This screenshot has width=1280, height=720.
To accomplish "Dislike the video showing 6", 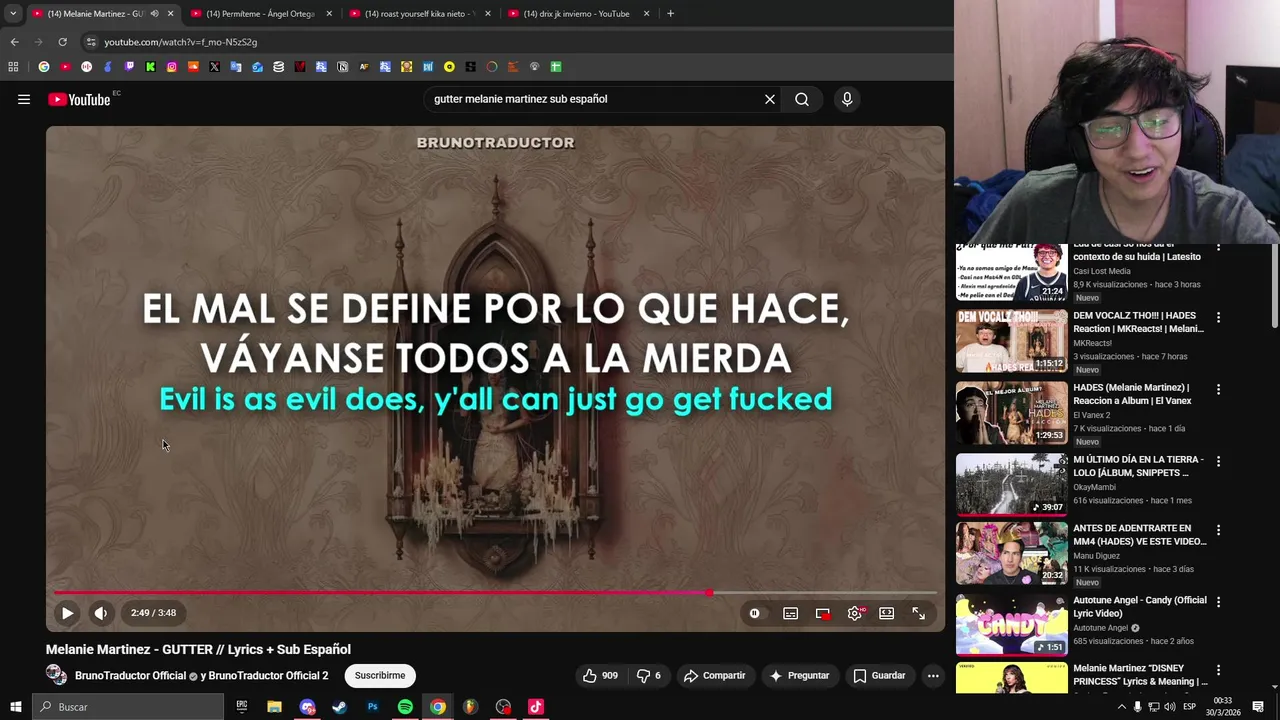I will click(x=649, y=676).
